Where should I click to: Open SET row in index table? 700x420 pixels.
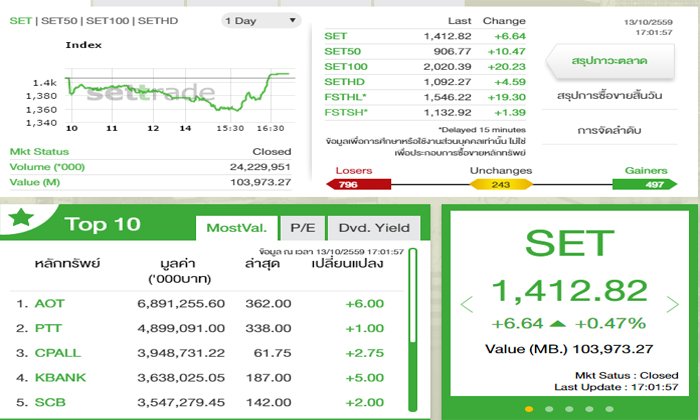point(425,36)
